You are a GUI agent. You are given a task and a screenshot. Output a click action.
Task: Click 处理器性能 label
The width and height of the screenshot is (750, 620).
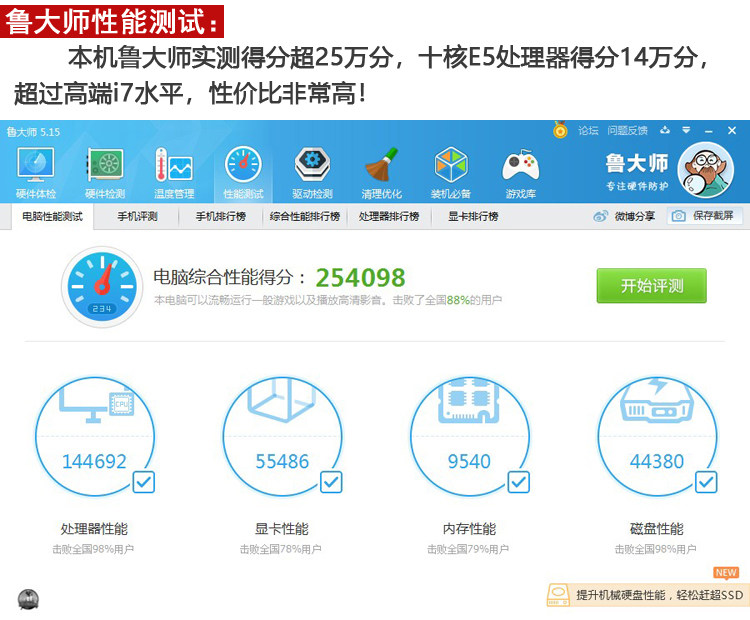pyautogui.click(x=94, y=529)
